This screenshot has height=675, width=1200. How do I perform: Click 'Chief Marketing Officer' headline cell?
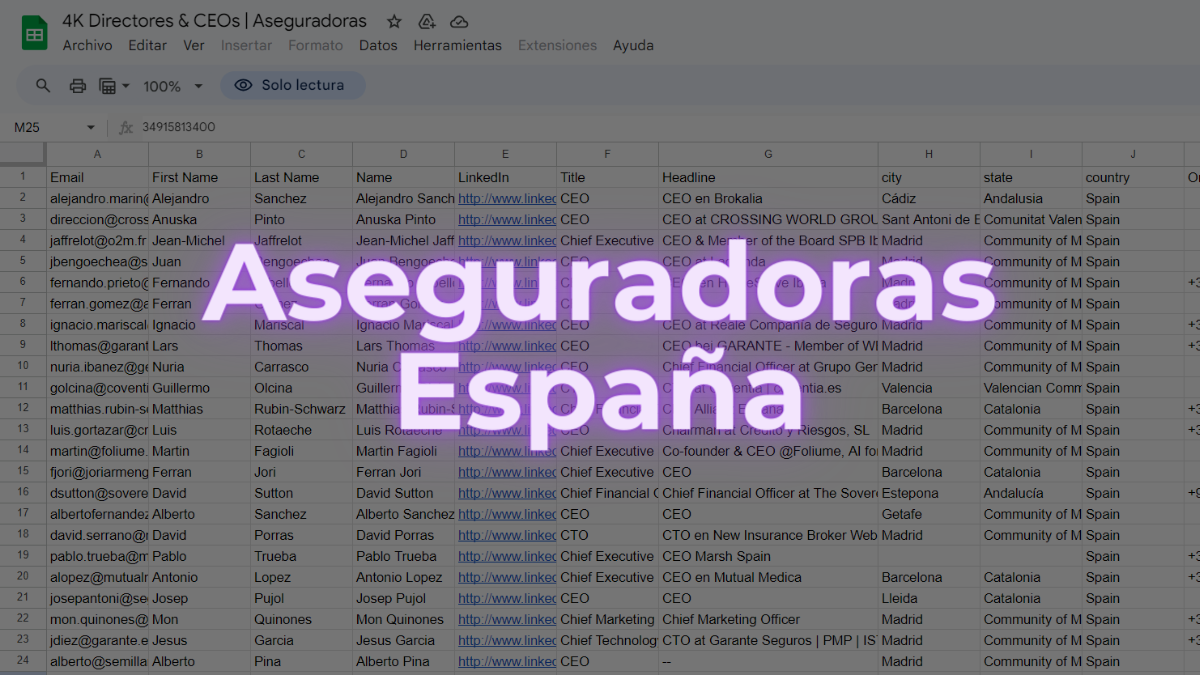point(768,619)
